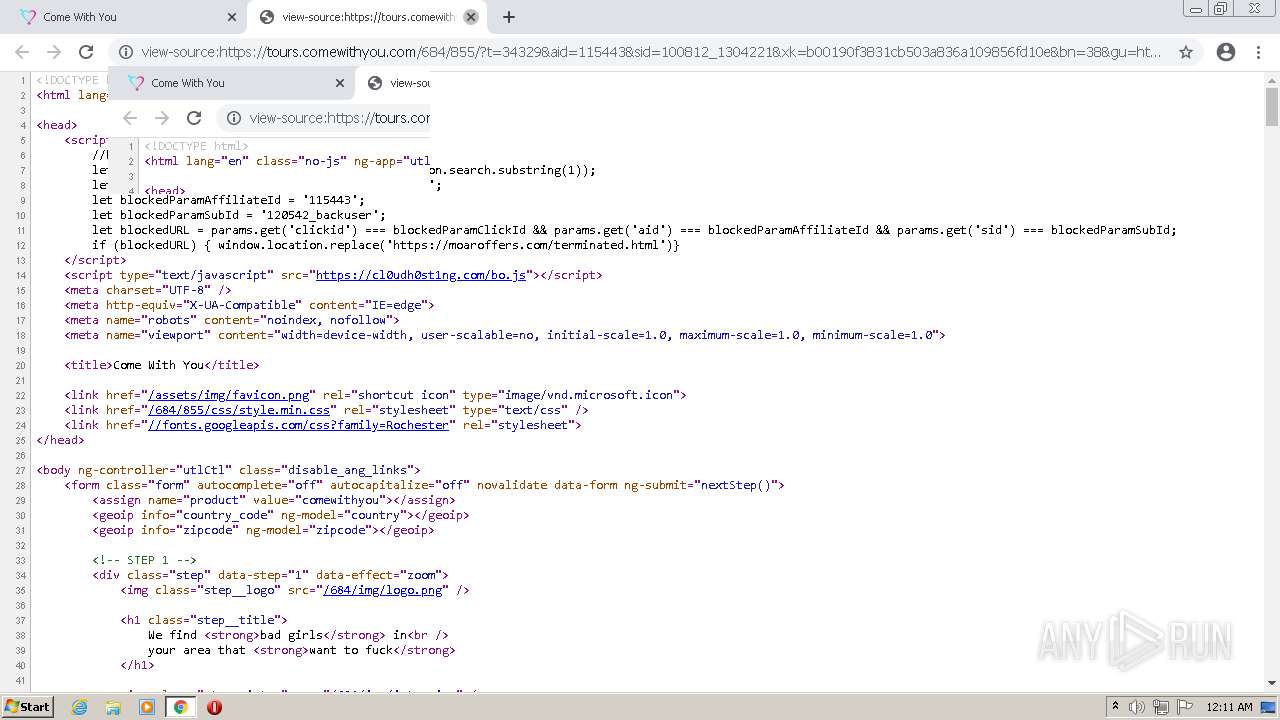Image resolution: width=1280 pixels, height=720 pixels.
Task: View site information icon in address bar
Action: tap(126, 52)
